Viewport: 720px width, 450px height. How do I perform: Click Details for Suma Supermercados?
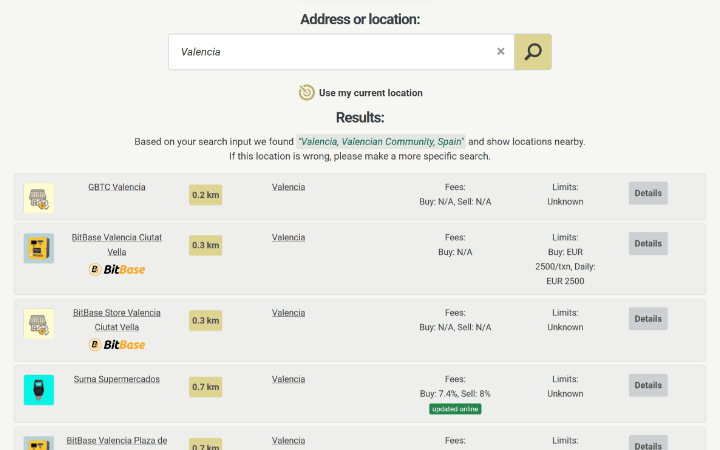648,385
